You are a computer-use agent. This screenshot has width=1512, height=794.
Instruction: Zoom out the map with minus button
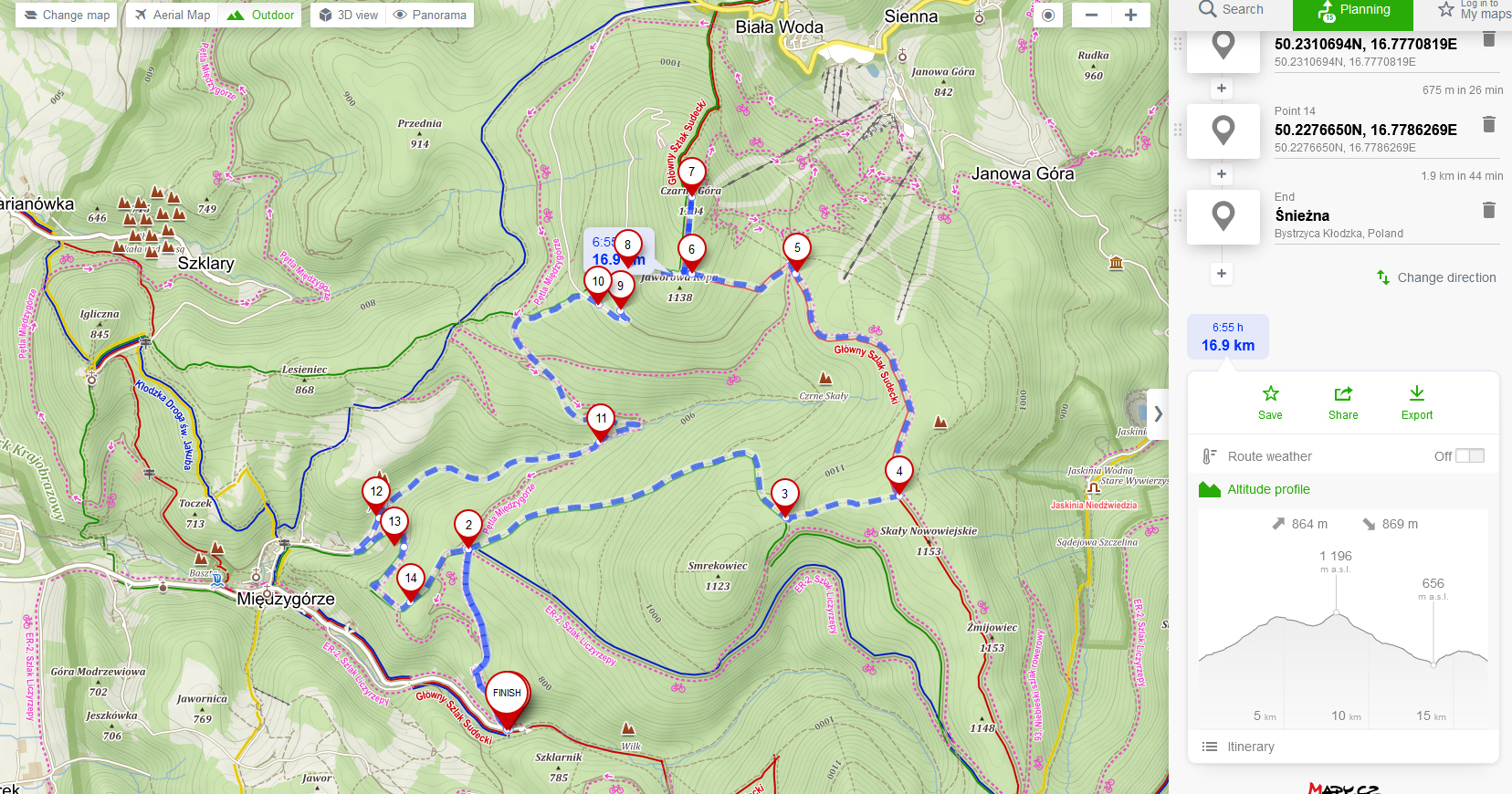(x=1091, y=16)
